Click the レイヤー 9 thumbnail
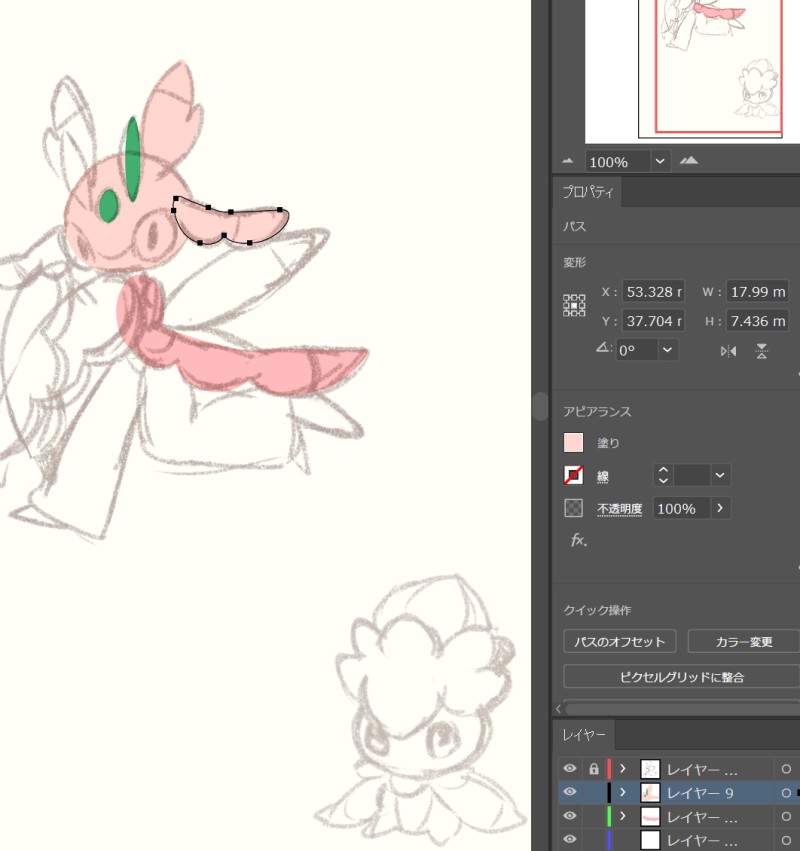The image size is (800, 851). coord(650,792)
